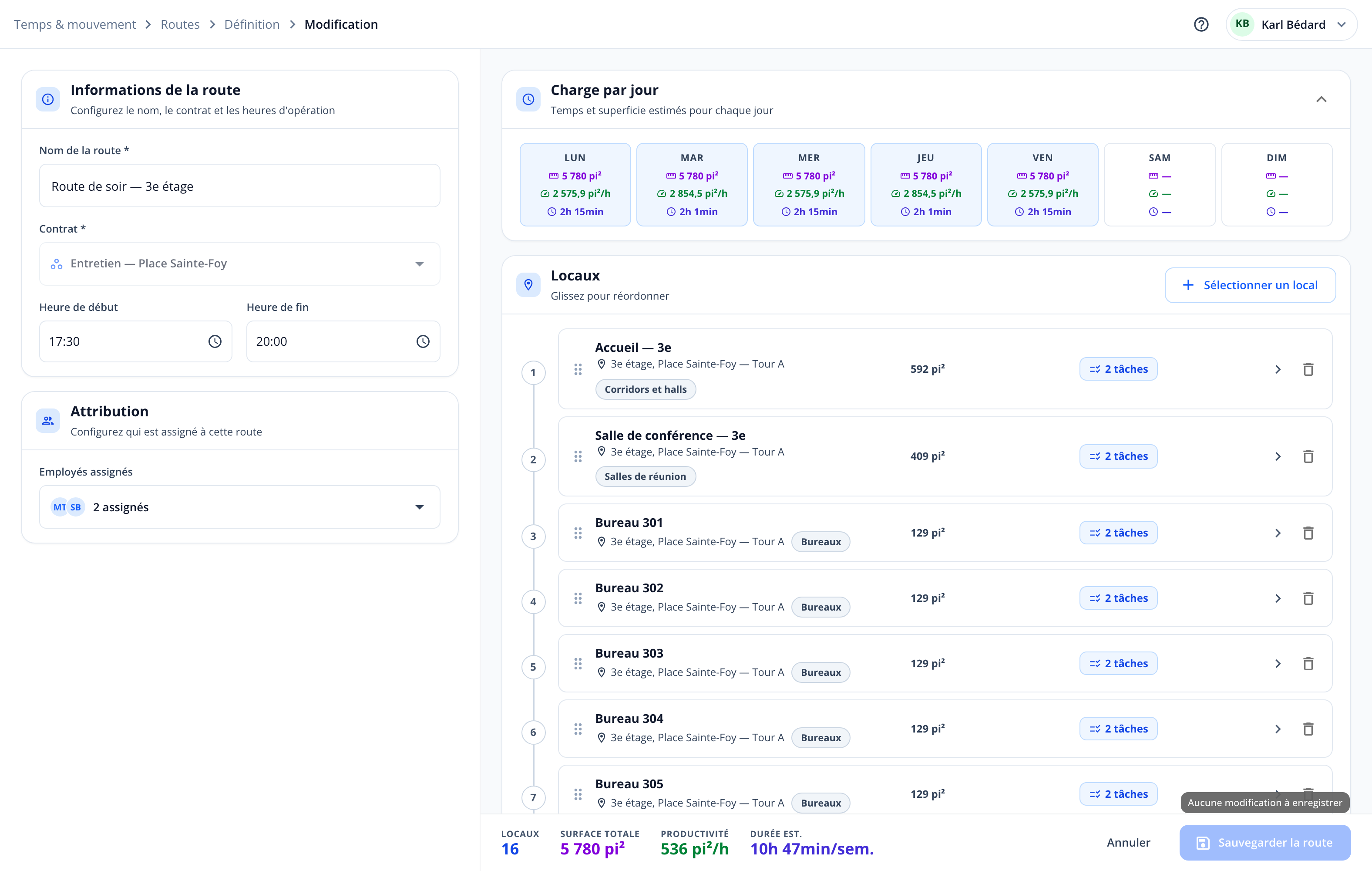
Task: Click Sélectionner un local button
Action: pyautogui.click(x=1250, y=285)
